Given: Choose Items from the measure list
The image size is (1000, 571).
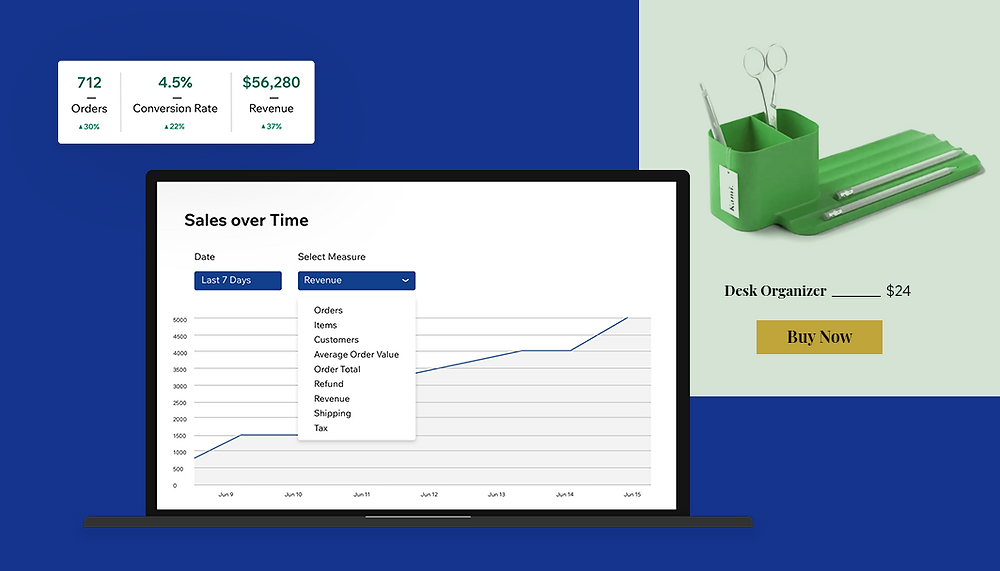Looking at the screenshot, I should (x=325, y=325).
